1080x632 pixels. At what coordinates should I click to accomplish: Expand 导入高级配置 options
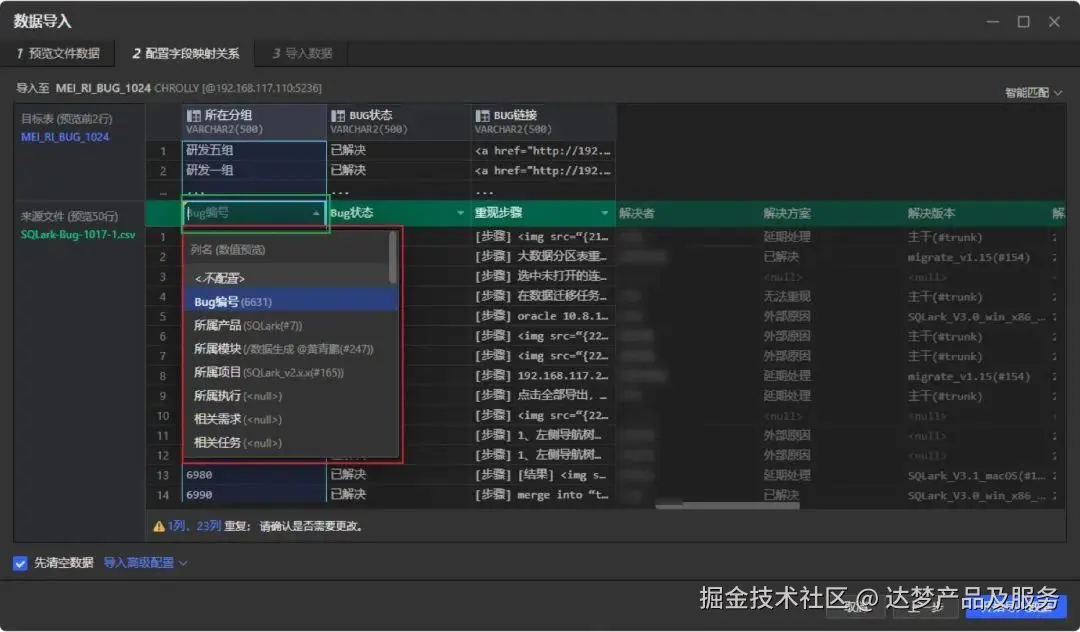point(145,563)
